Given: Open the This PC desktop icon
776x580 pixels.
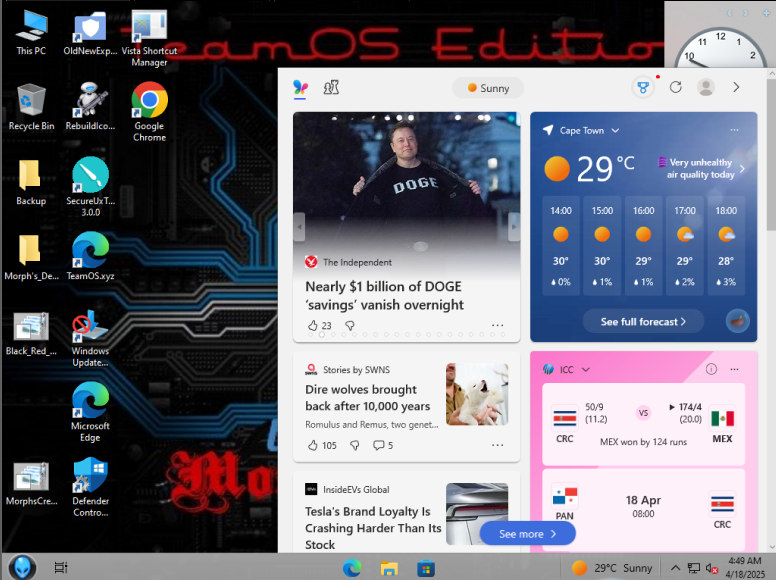Looking at the screenshot, I should (31, 33).
